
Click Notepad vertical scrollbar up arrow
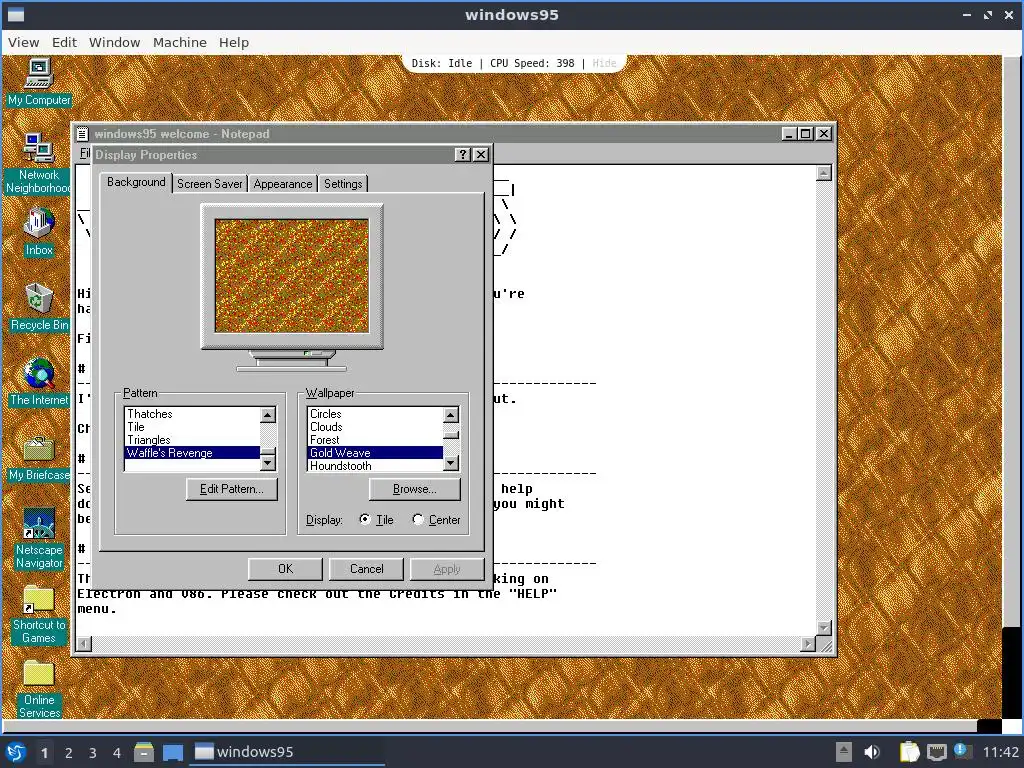(824, 173)
